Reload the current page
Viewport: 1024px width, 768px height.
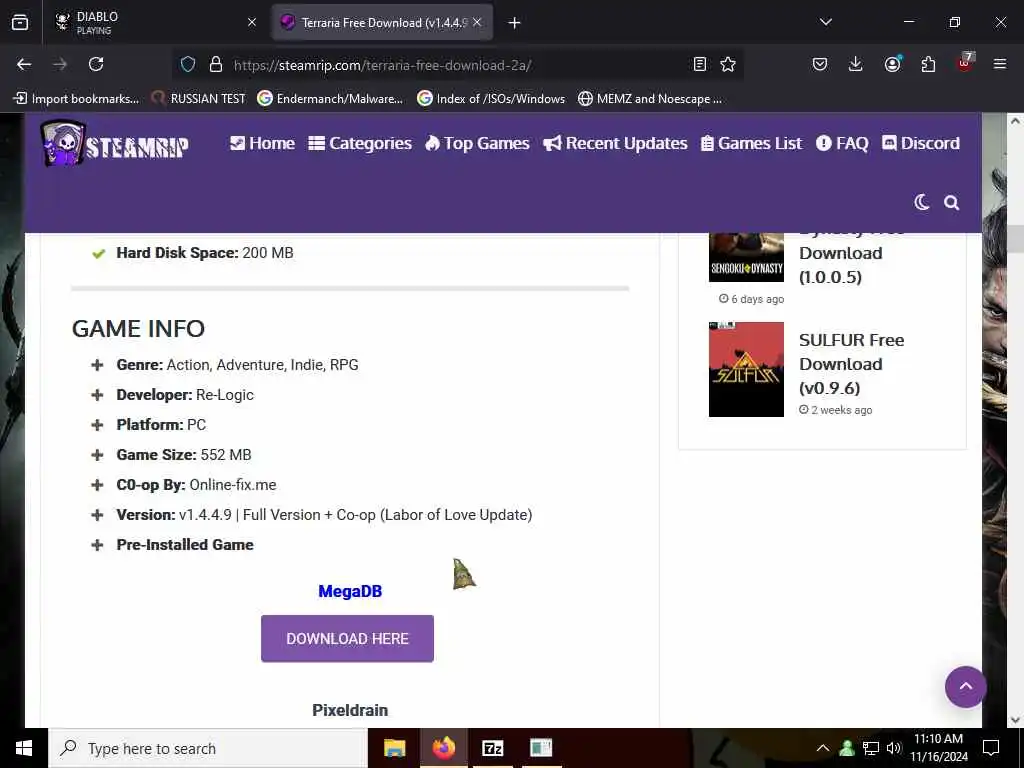click(96, 64)
